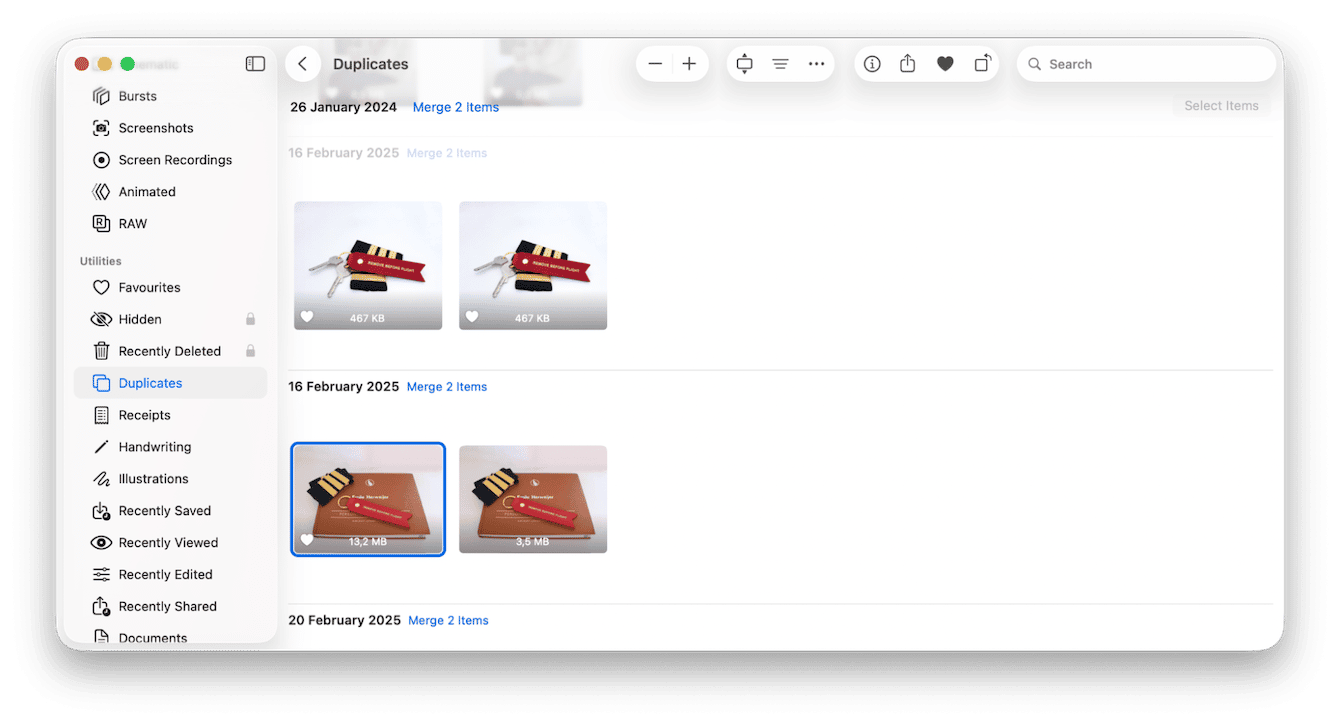
Task: Open the Screenshots album
Action: point(156,127)
